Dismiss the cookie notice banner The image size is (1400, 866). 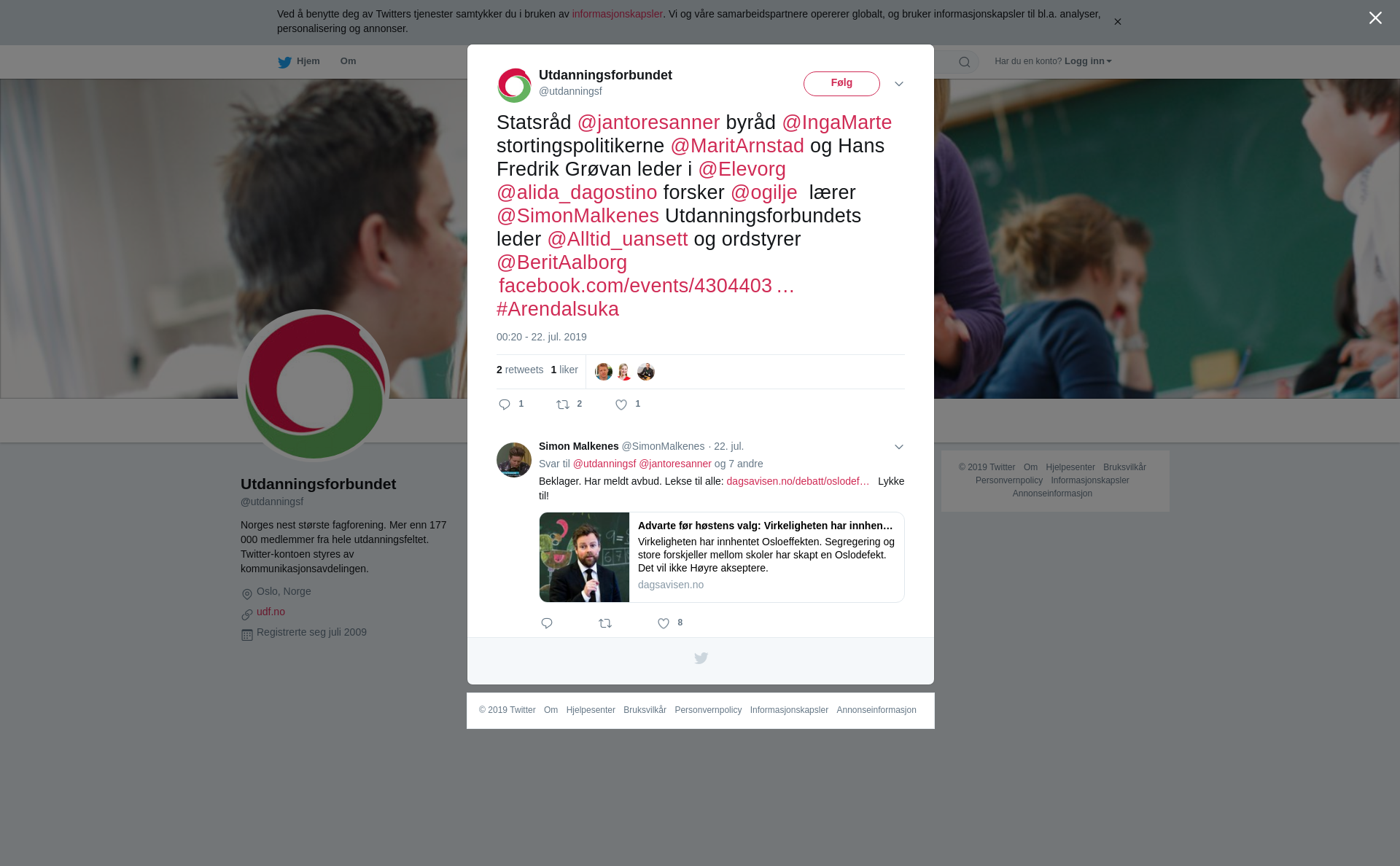[x=1117, y=22]
